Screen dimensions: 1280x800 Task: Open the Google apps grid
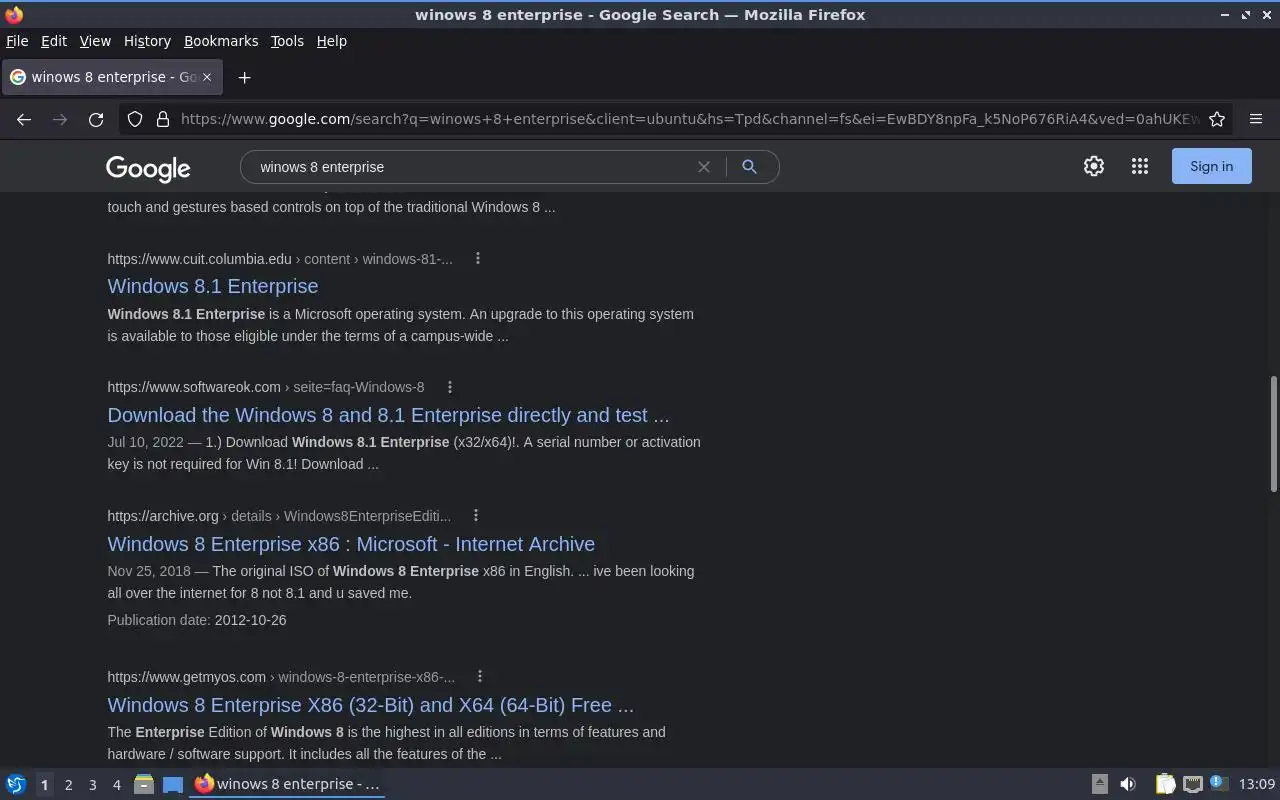coord(1140,167)
